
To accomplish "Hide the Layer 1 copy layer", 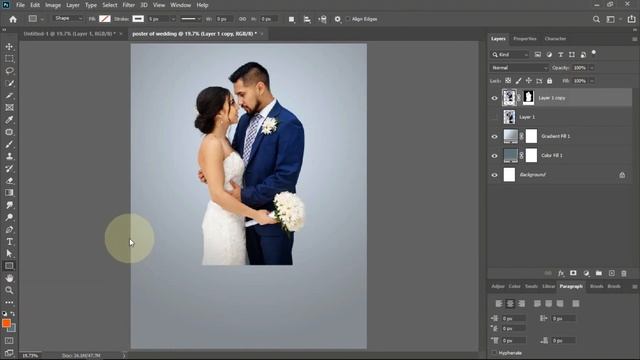I will click(x=494, y=98).
